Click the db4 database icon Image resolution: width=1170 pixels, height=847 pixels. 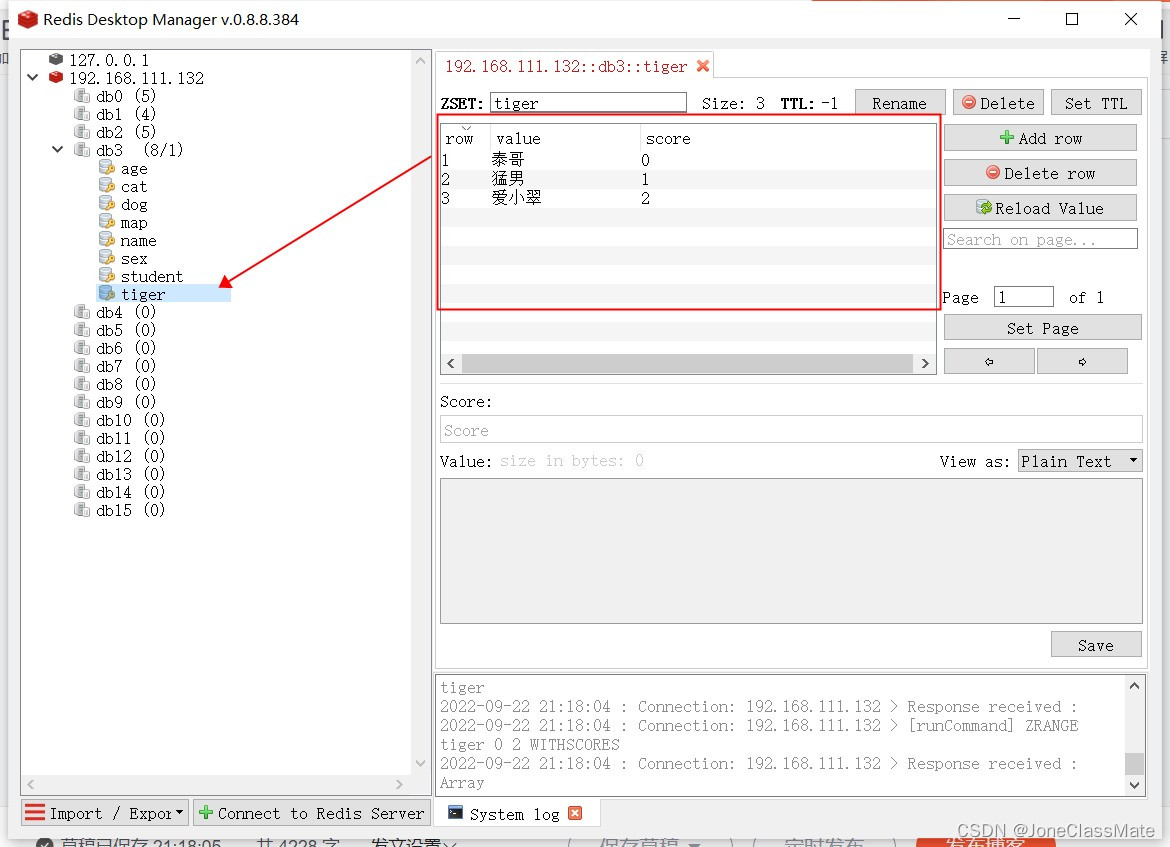pyautogui.click(x=82, y=311)
